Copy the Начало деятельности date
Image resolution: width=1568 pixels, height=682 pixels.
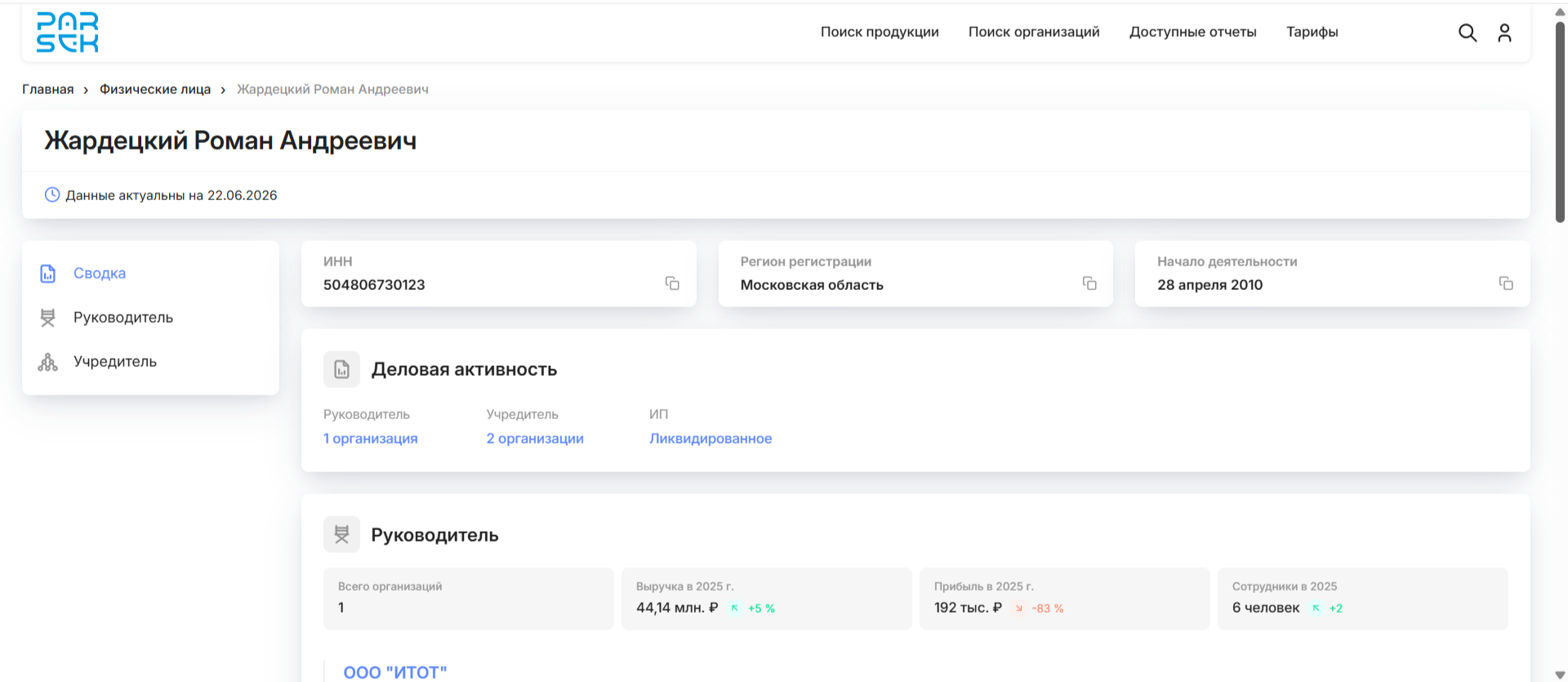1506,283
